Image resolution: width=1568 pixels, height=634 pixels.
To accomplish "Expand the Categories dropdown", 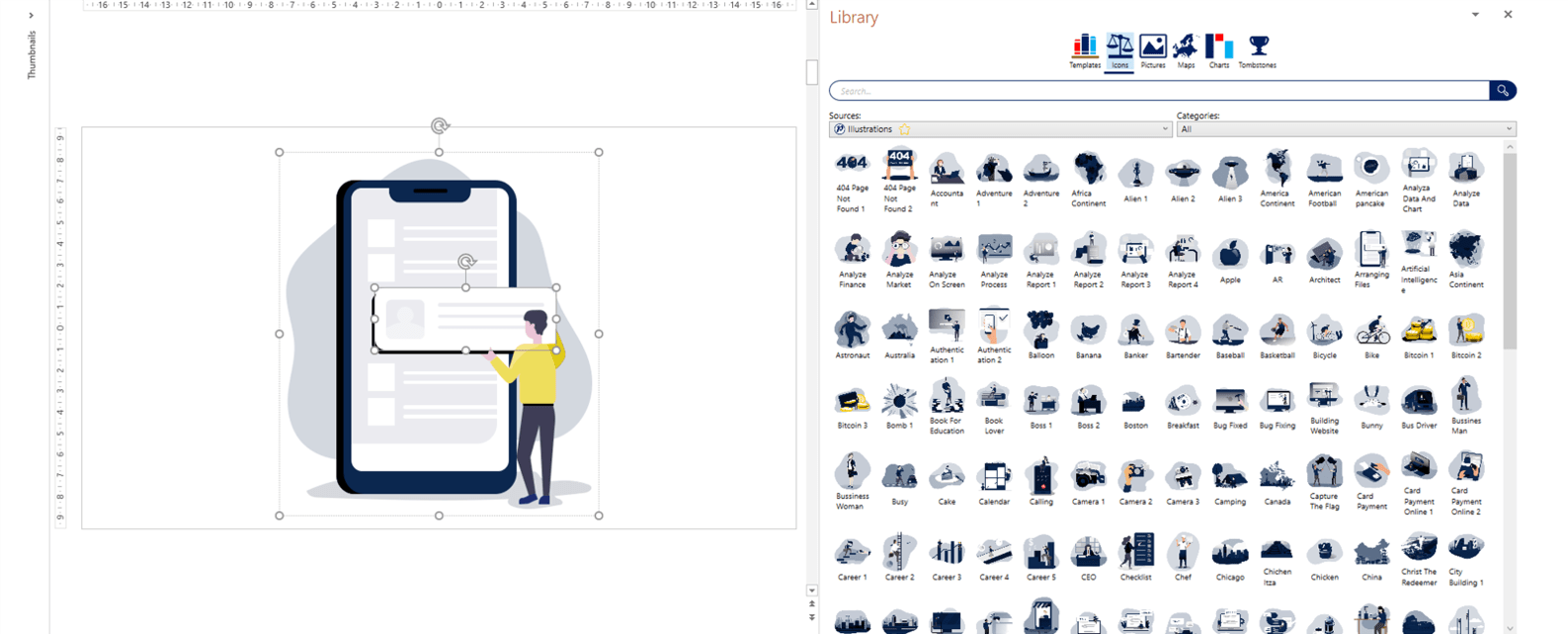I will pos(1508,129).
